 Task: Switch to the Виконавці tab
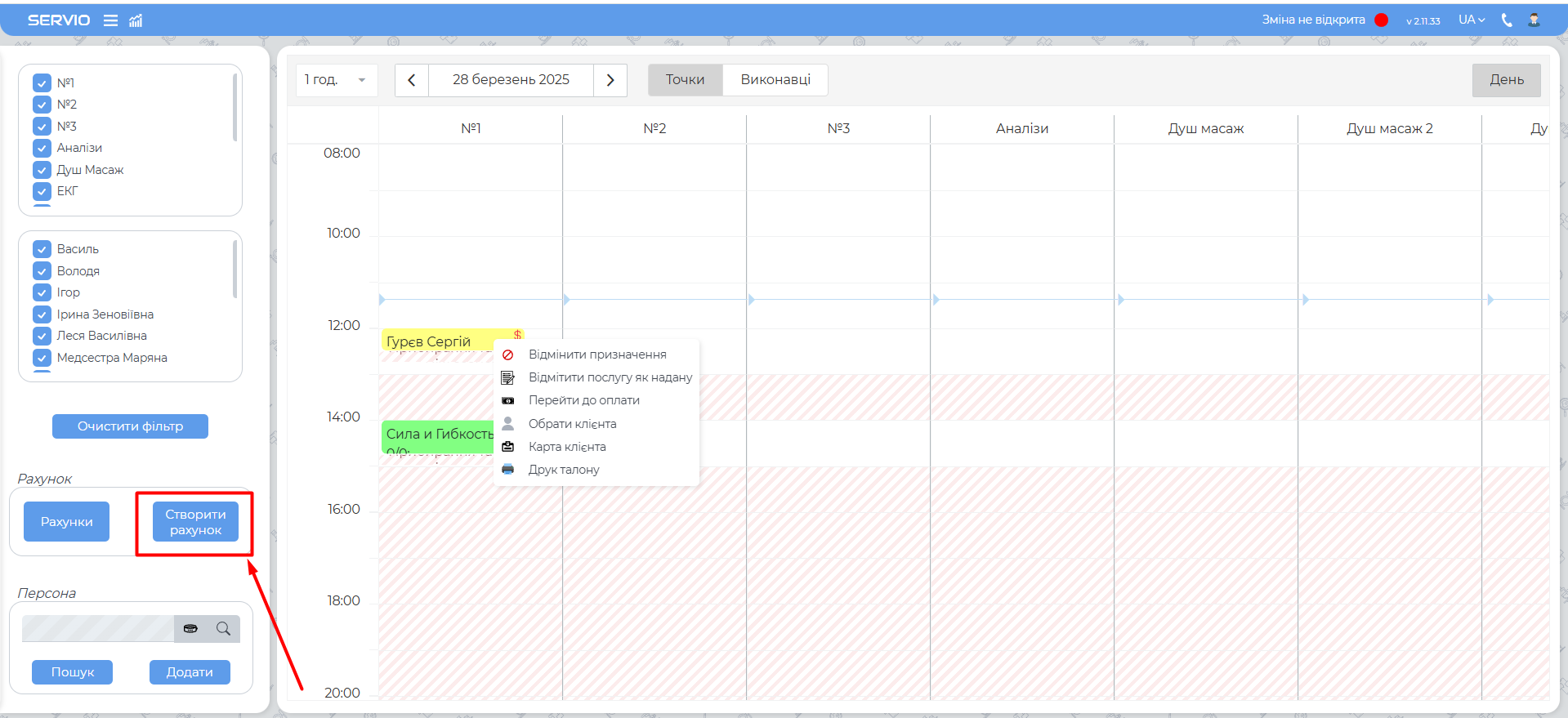point(775,80)
